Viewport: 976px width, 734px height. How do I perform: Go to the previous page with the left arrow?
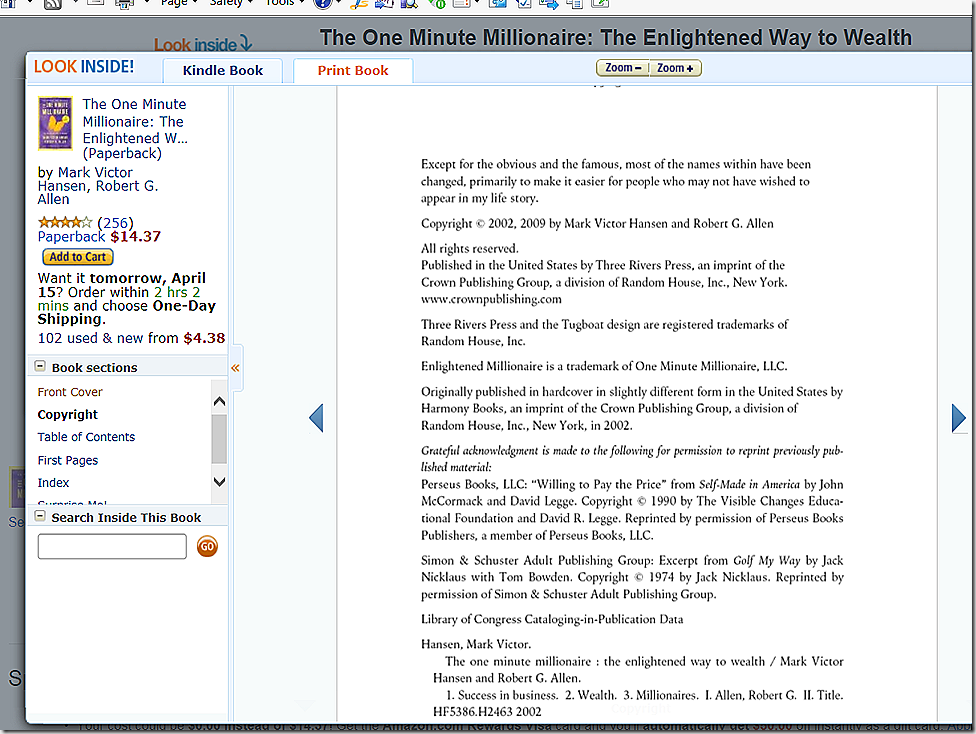316,418
